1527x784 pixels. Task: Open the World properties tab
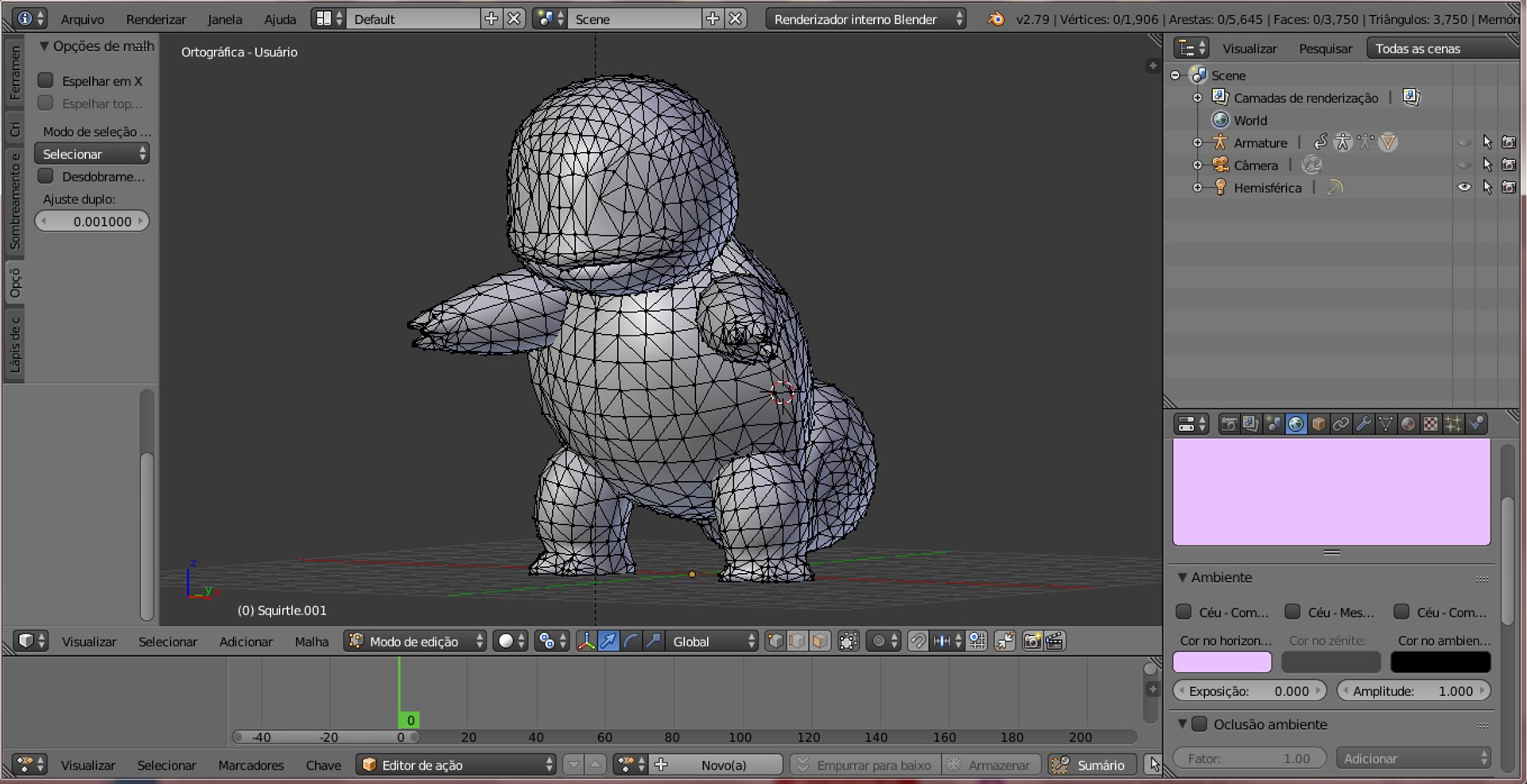(1296, 425)
